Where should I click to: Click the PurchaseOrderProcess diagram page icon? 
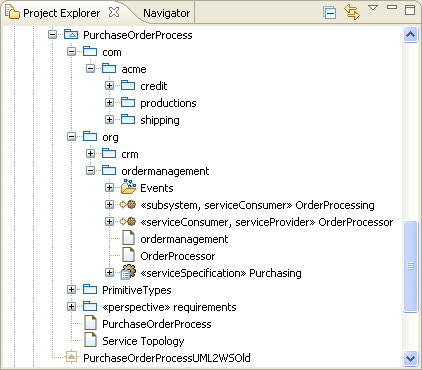(90, 323)
